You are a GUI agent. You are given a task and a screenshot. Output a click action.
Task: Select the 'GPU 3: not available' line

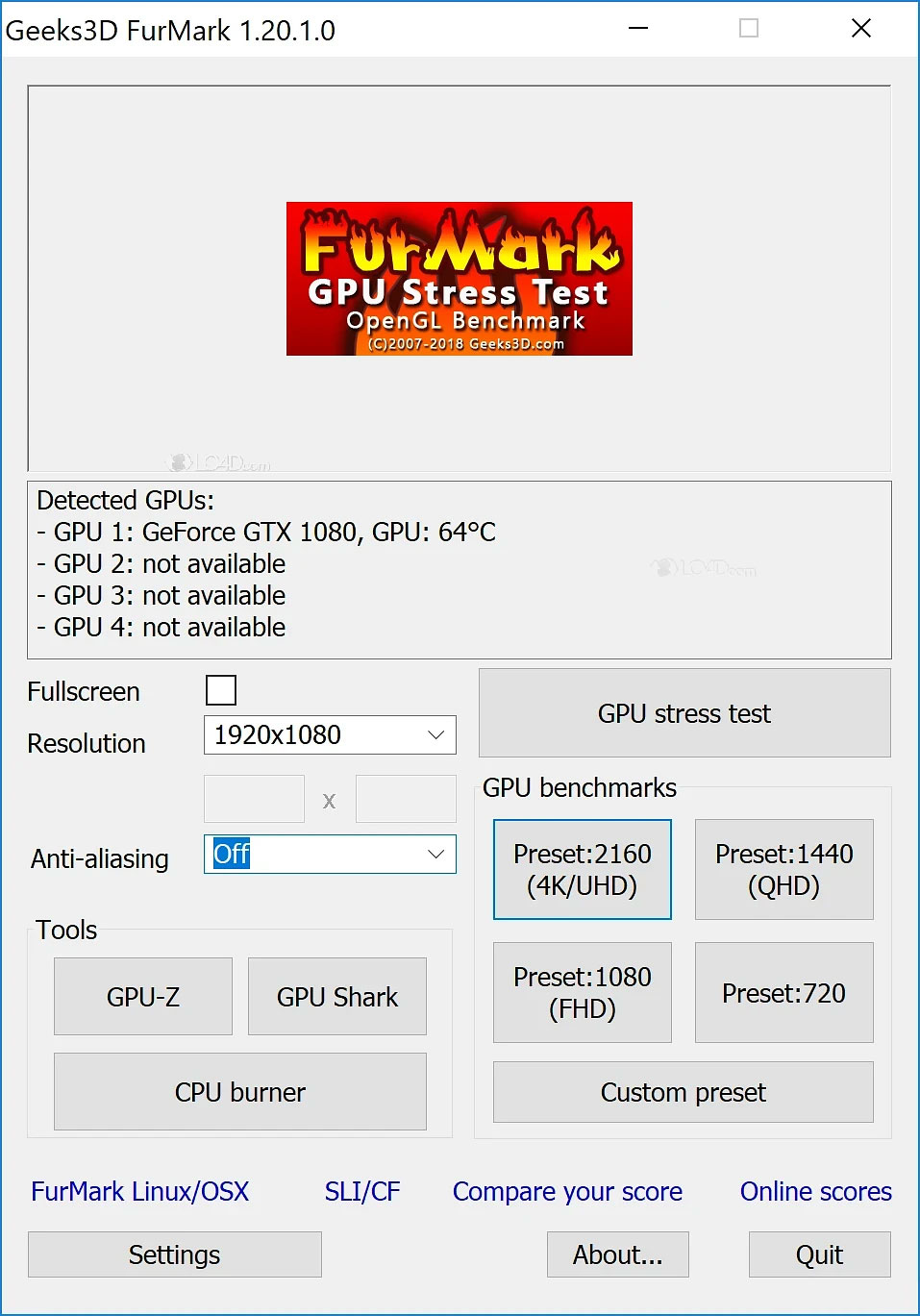point(162,595)
